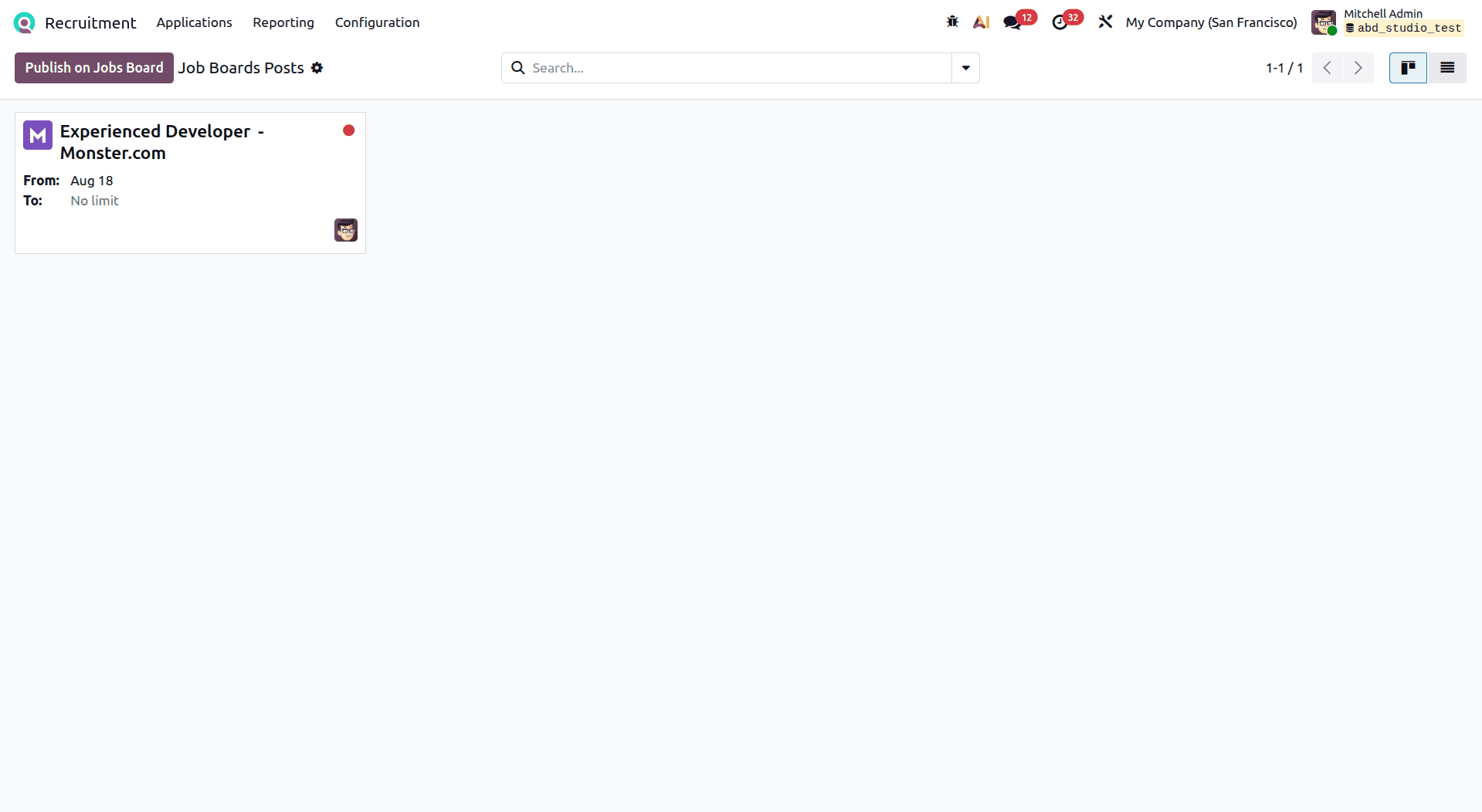Open the Applications menu

pyautogui.click(x=194, y=22)
